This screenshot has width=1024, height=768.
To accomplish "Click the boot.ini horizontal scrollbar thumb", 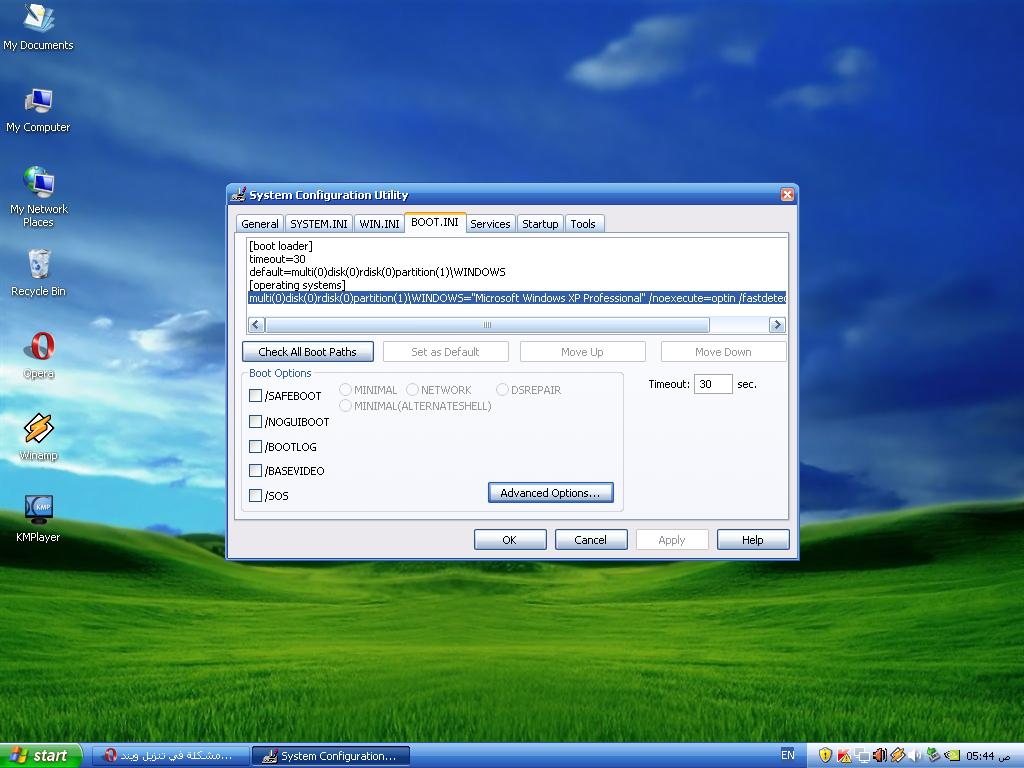I will coord(487,325).
